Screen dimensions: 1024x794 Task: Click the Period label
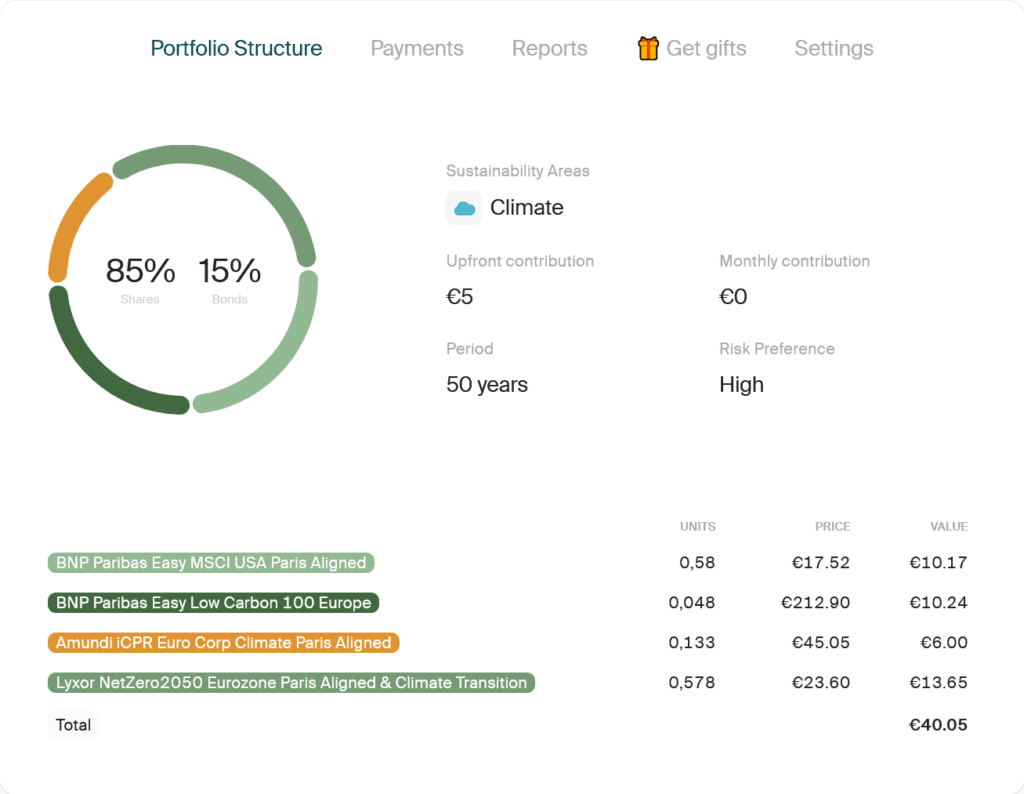(x=470, y=349)
